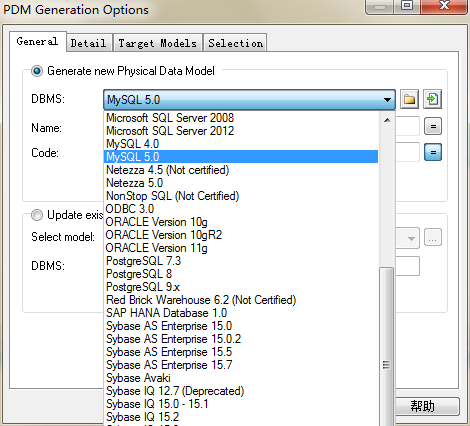Click the highlighted equals button beside Code

click(433, 152)
